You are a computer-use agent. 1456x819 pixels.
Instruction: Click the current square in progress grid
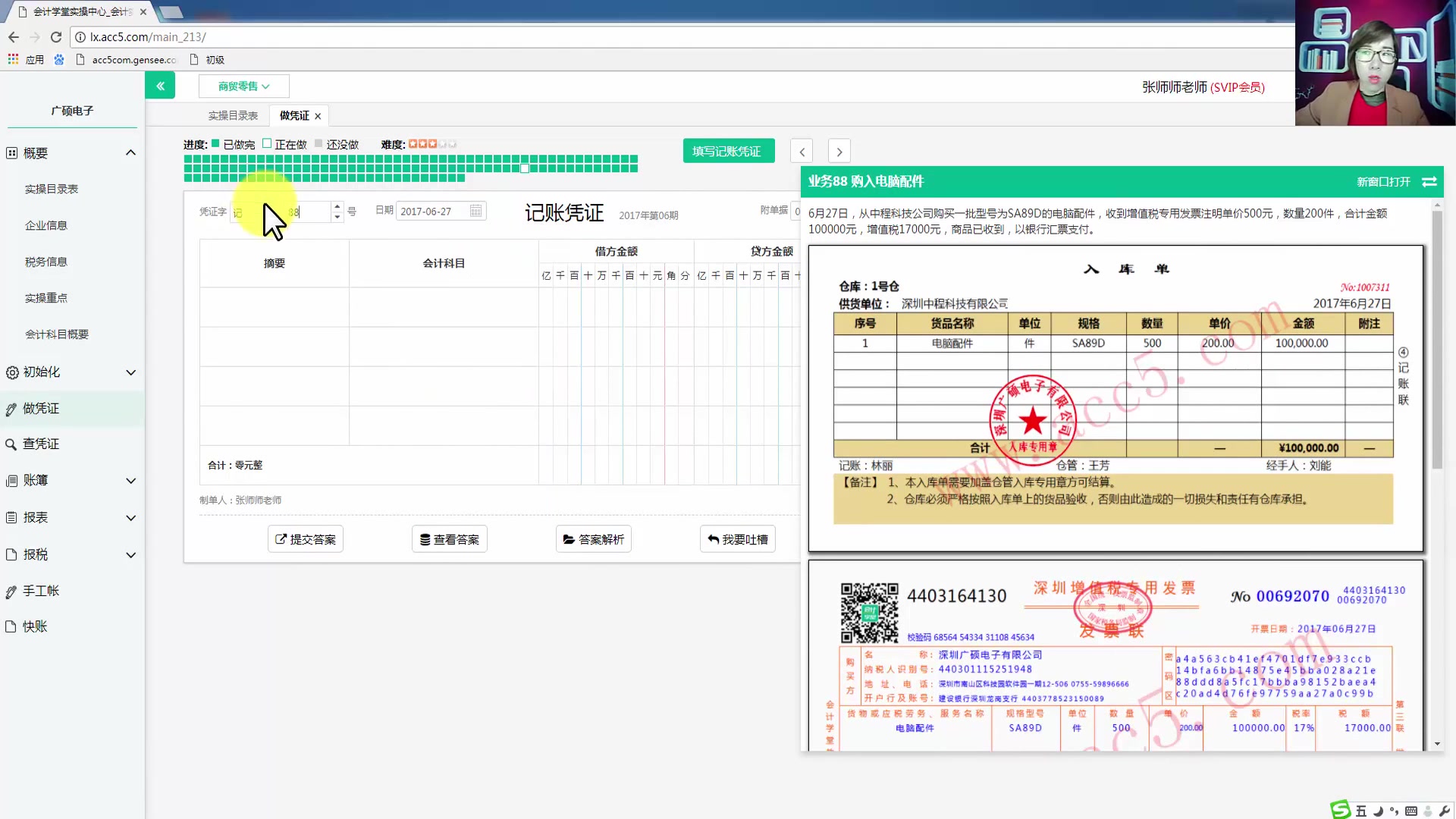525,168
